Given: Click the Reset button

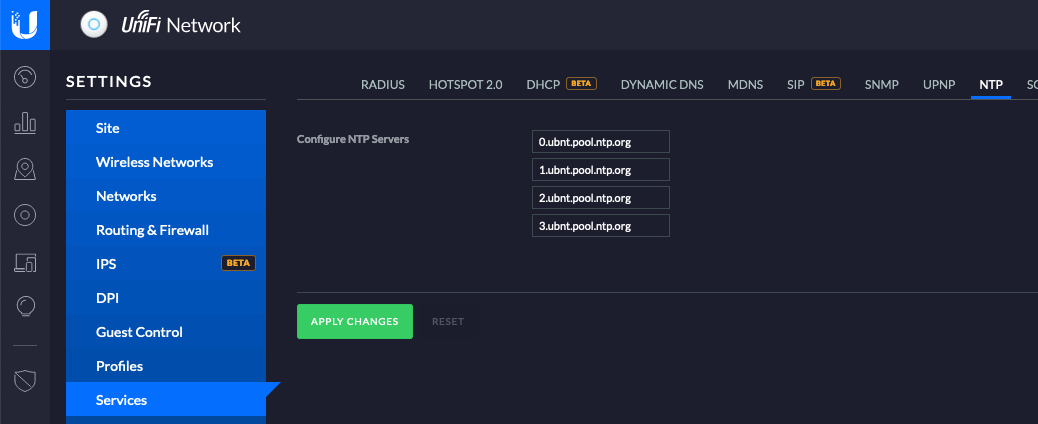Looking at the screenshot, I should pyautogui.click(x=448, y=321).
